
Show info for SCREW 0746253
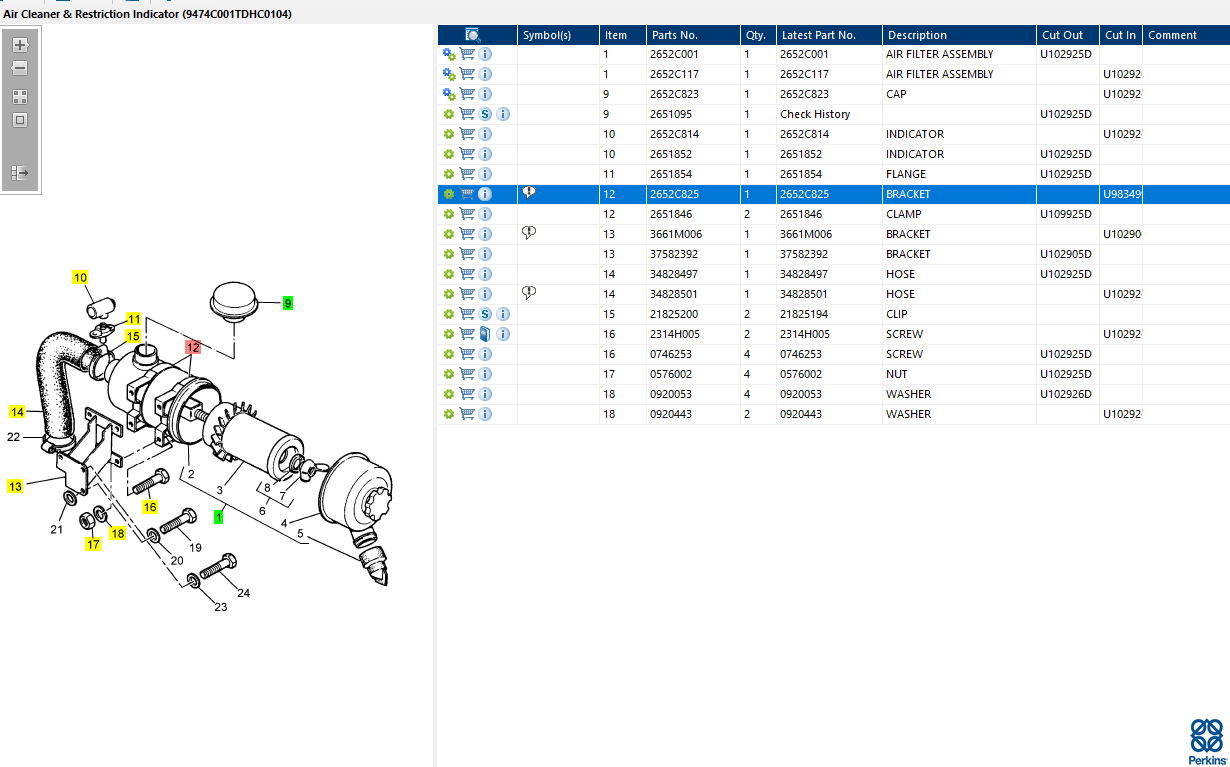pyautogui.click(x=485, y=354)
